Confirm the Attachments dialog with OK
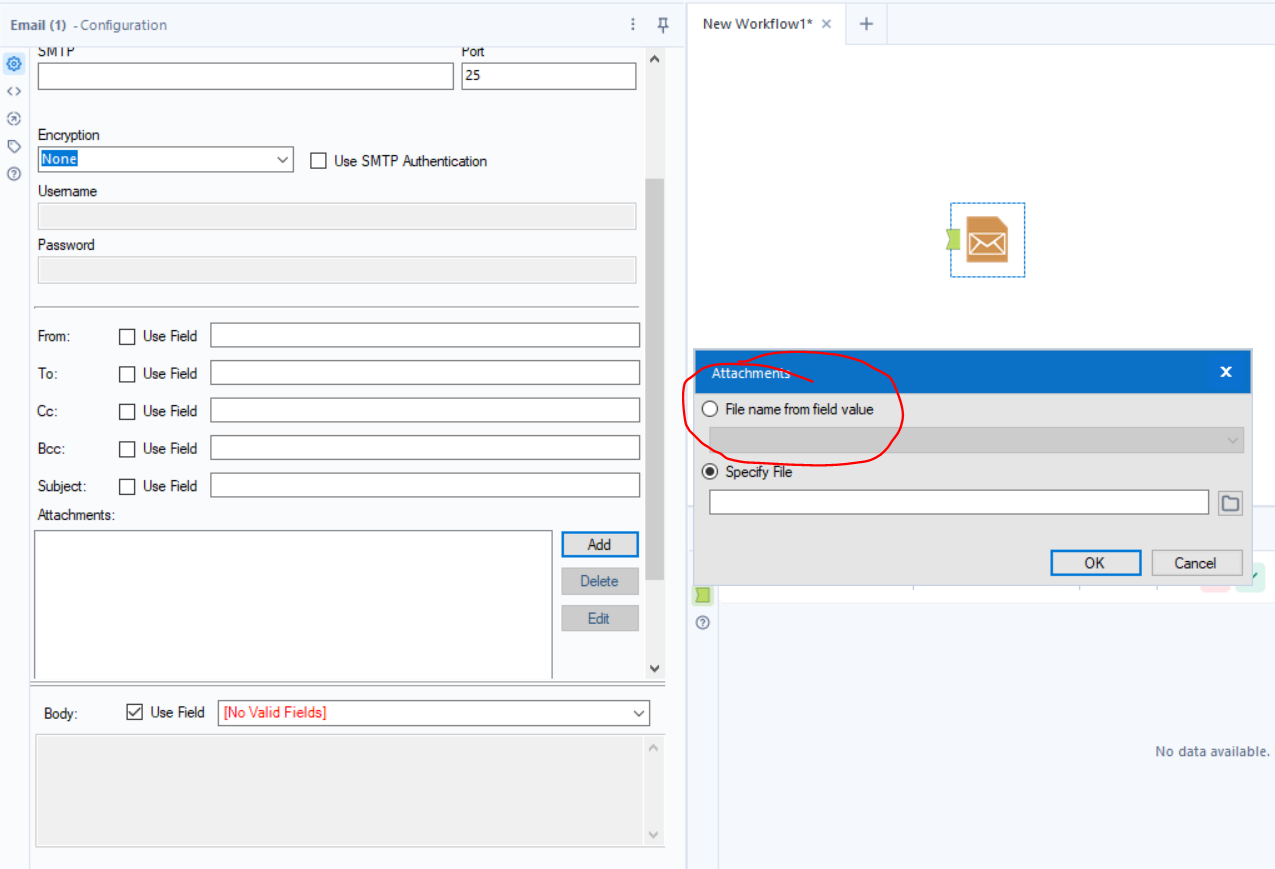Viewport: 1275px width, 869px height. (x=1095, y=562)
